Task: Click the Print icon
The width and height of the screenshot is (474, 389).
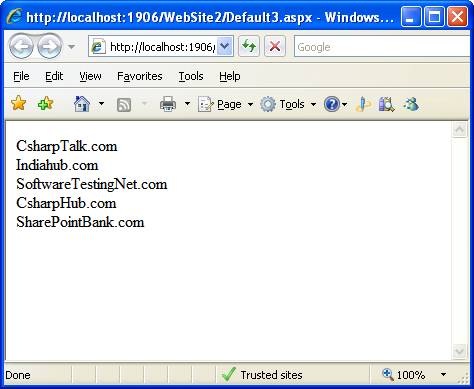Action: [x=168, y=104]
